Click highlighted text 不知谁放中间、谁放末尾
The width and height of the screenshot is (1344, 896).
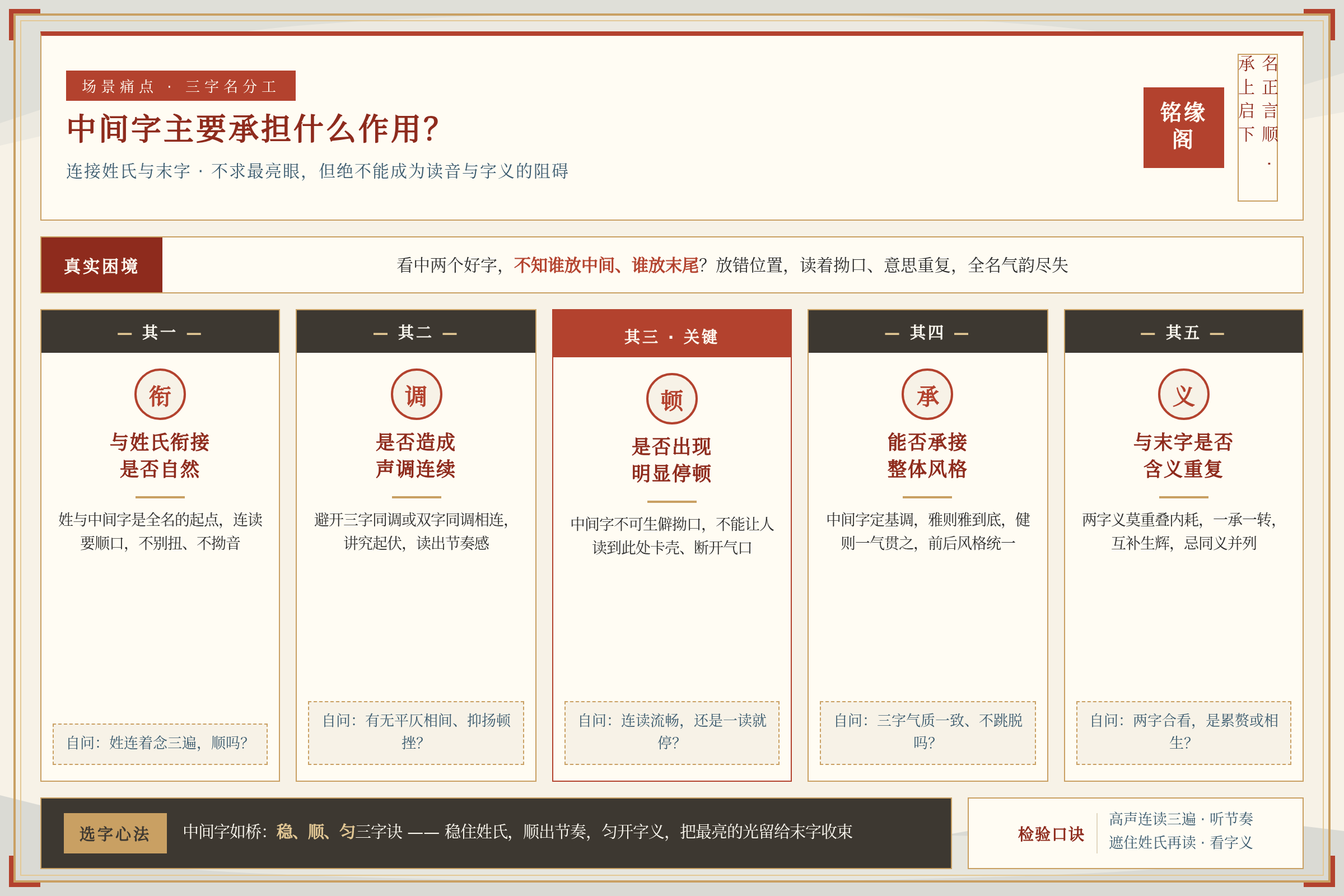(606, 265)
